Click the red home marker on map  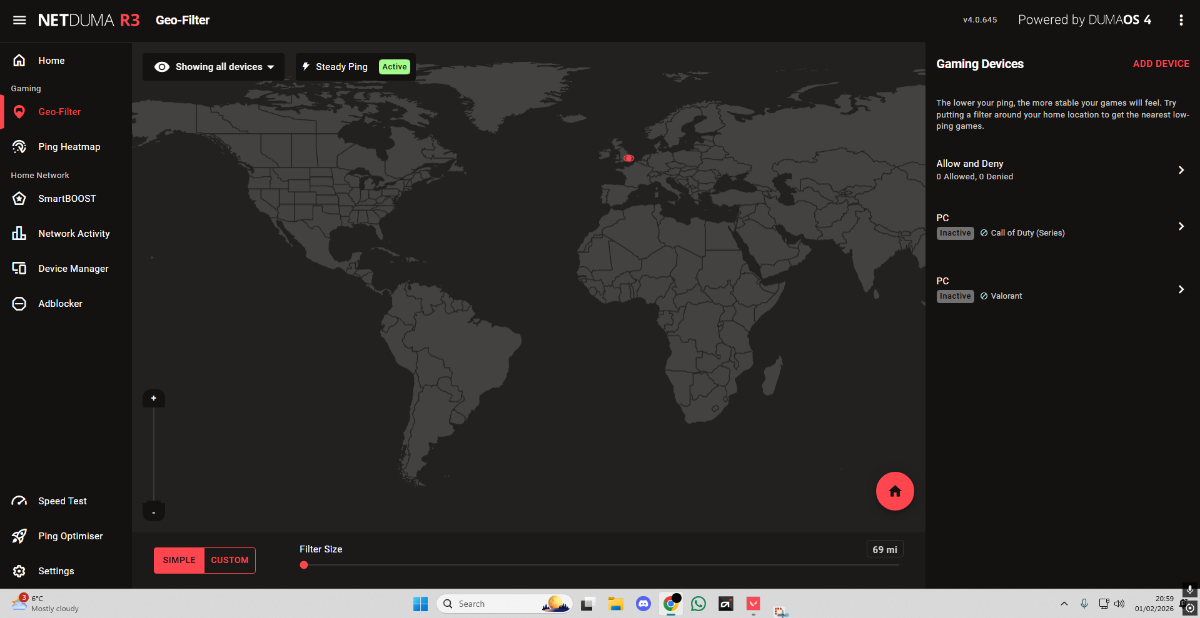click(628, 158)
